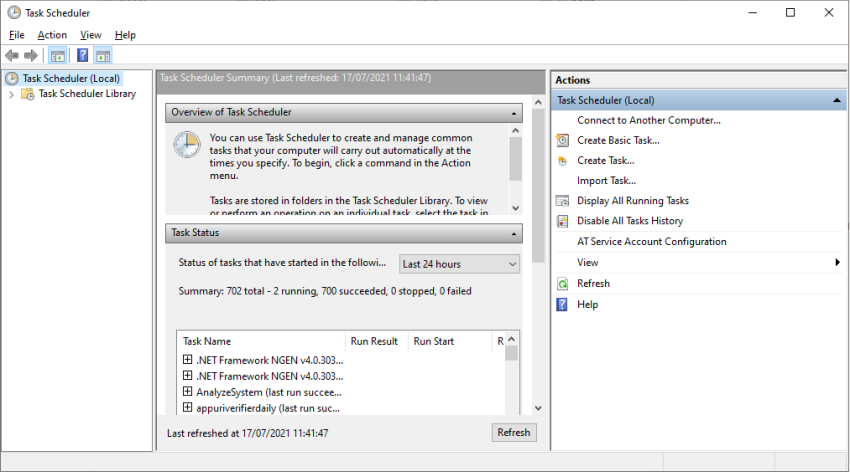Click the Actions pane title

572,80
